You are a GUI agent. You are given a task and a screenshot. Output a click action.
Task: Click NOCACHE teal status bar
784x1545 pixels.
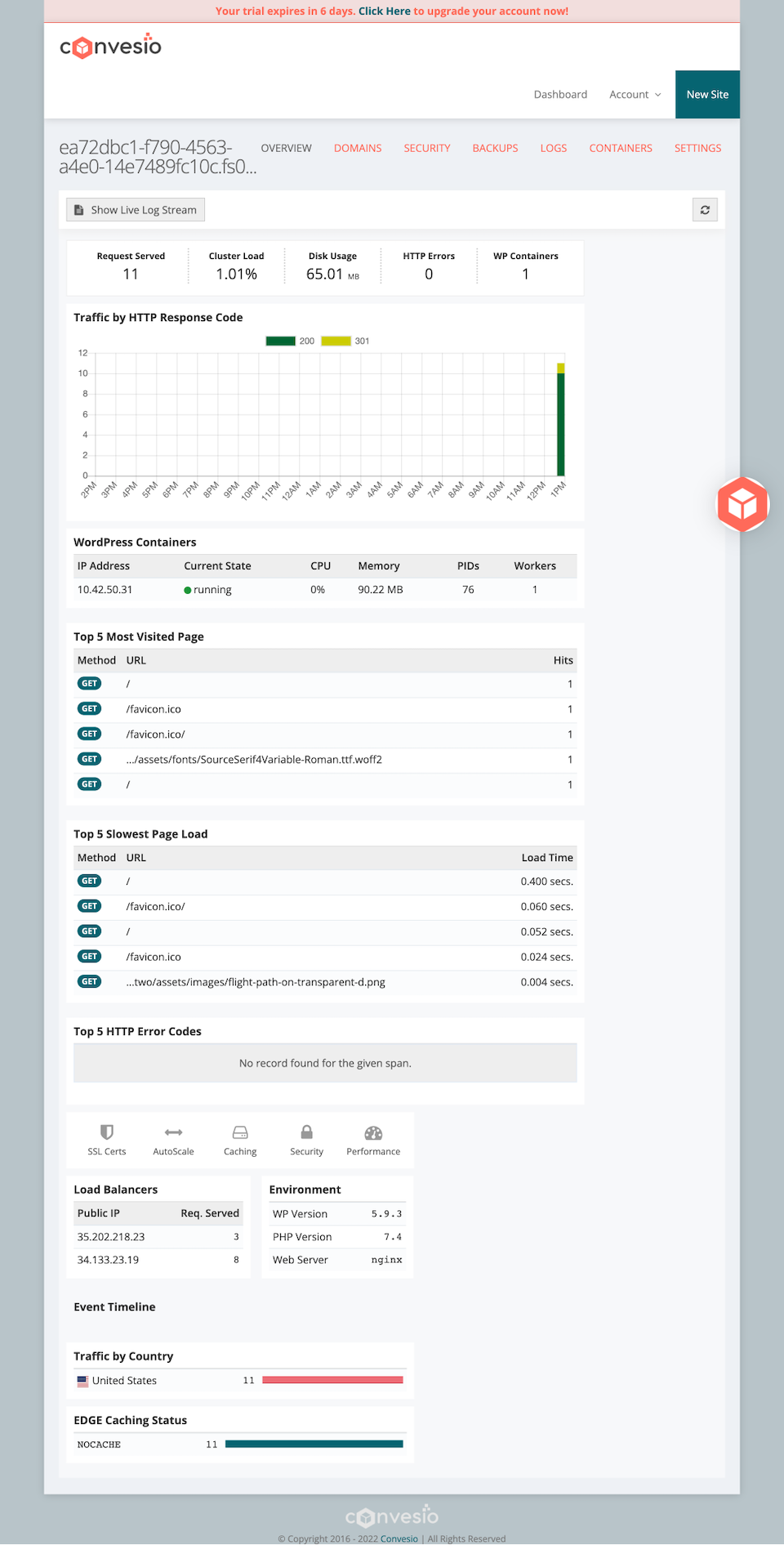(314, 1445)
